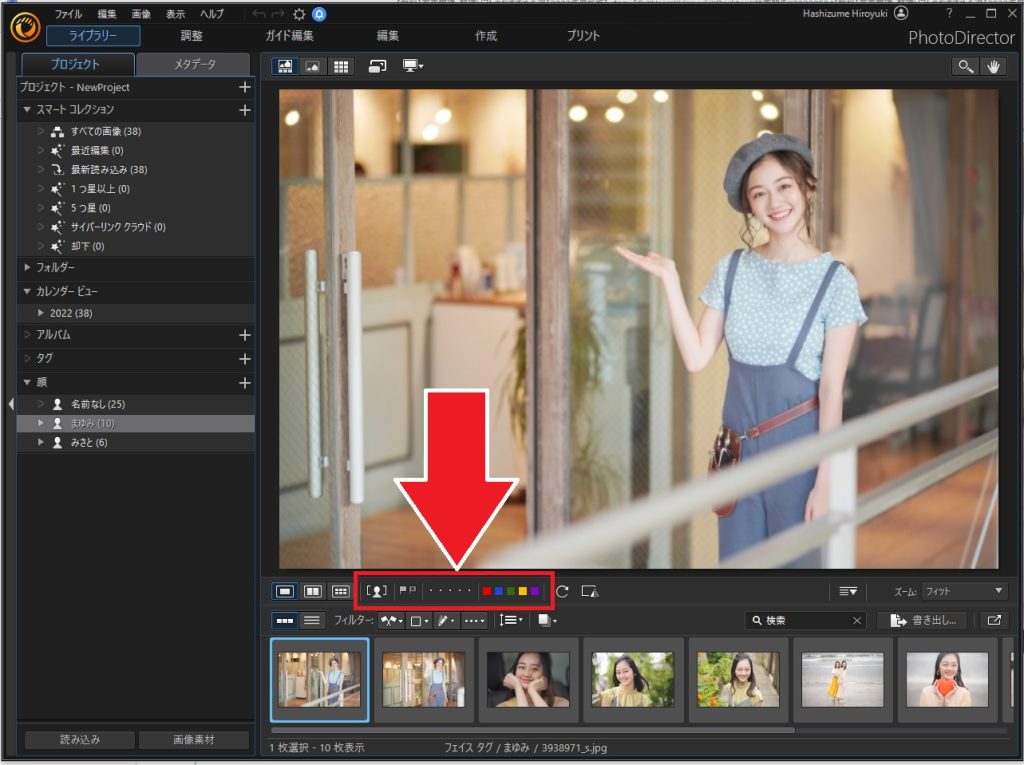Toggle compare two-image view
This screenshot has width=1024, height=765.
point(312,591)
